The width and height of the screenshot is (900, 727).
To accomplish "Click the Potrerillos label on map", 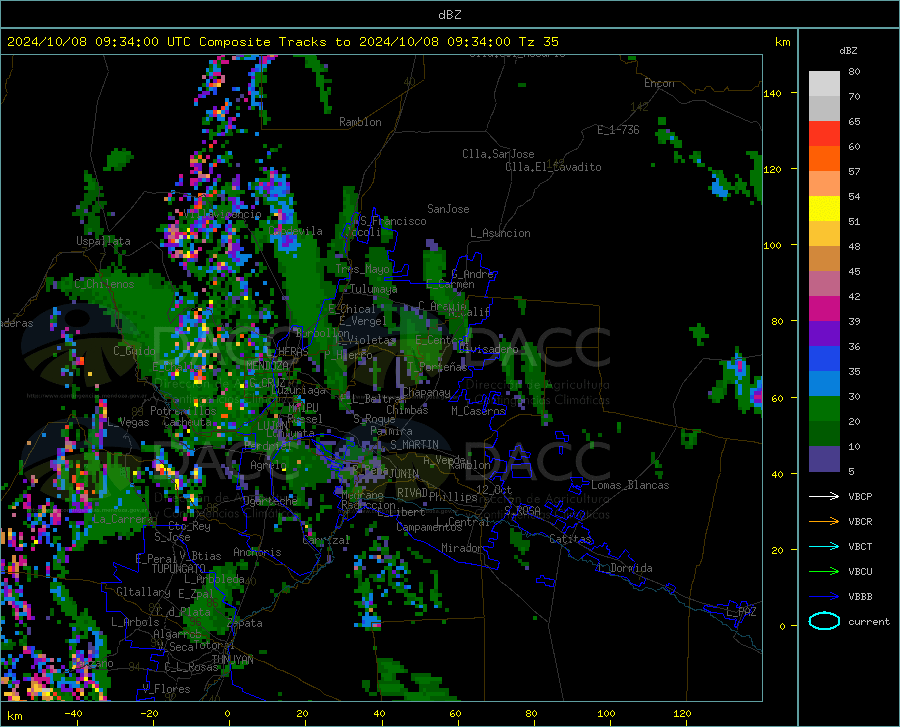I will (183, 411).
